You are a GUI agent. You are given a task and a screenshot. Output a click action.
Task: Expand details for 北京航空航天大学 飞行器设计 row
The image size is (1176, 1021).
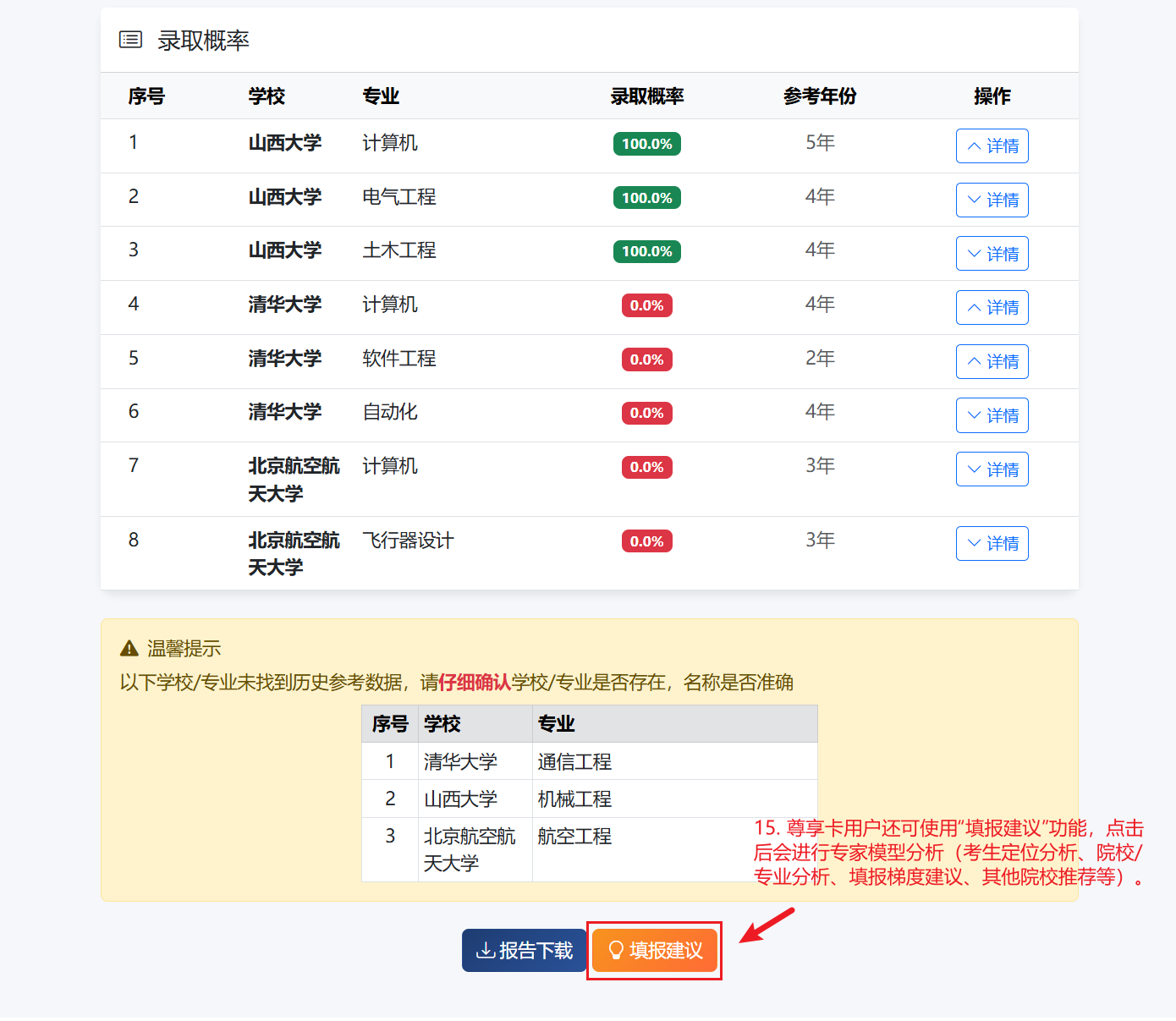tap(992, 543)
